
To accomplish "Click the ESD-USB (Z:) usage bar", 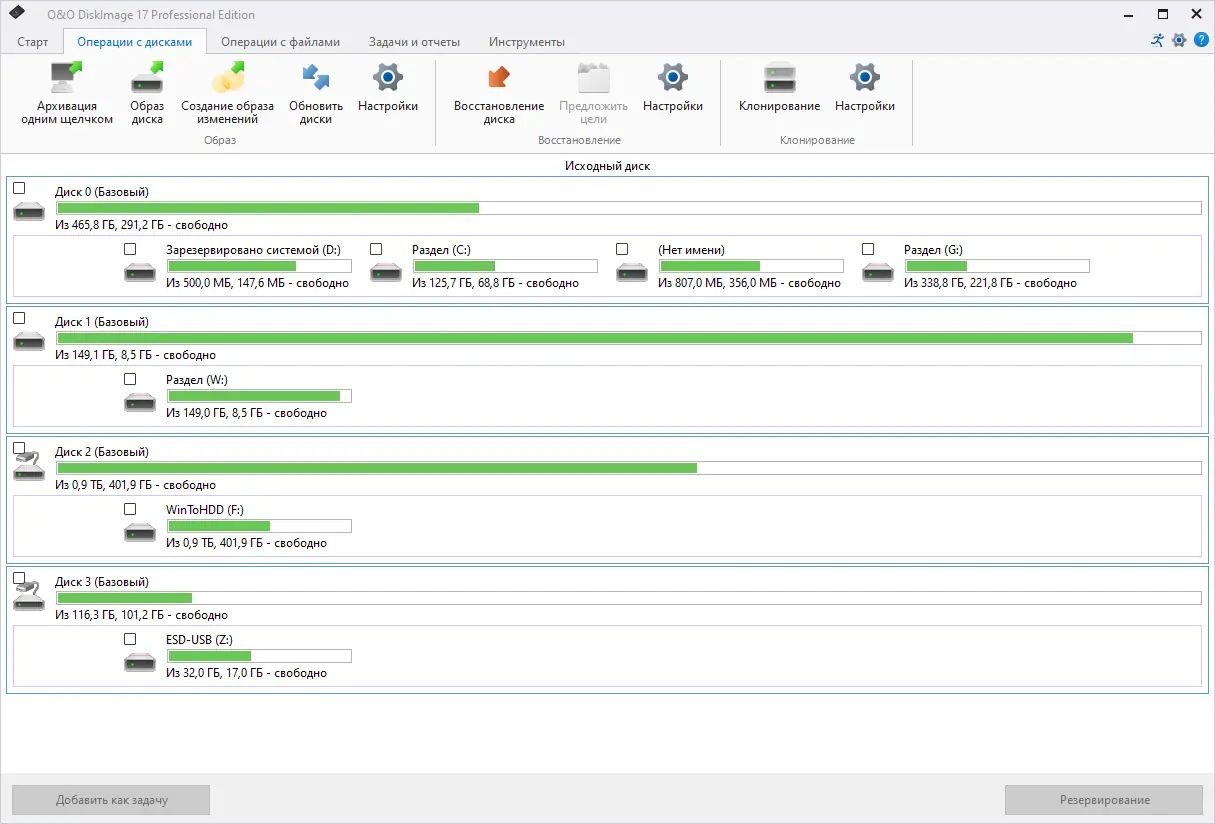I will click(259, 656).
